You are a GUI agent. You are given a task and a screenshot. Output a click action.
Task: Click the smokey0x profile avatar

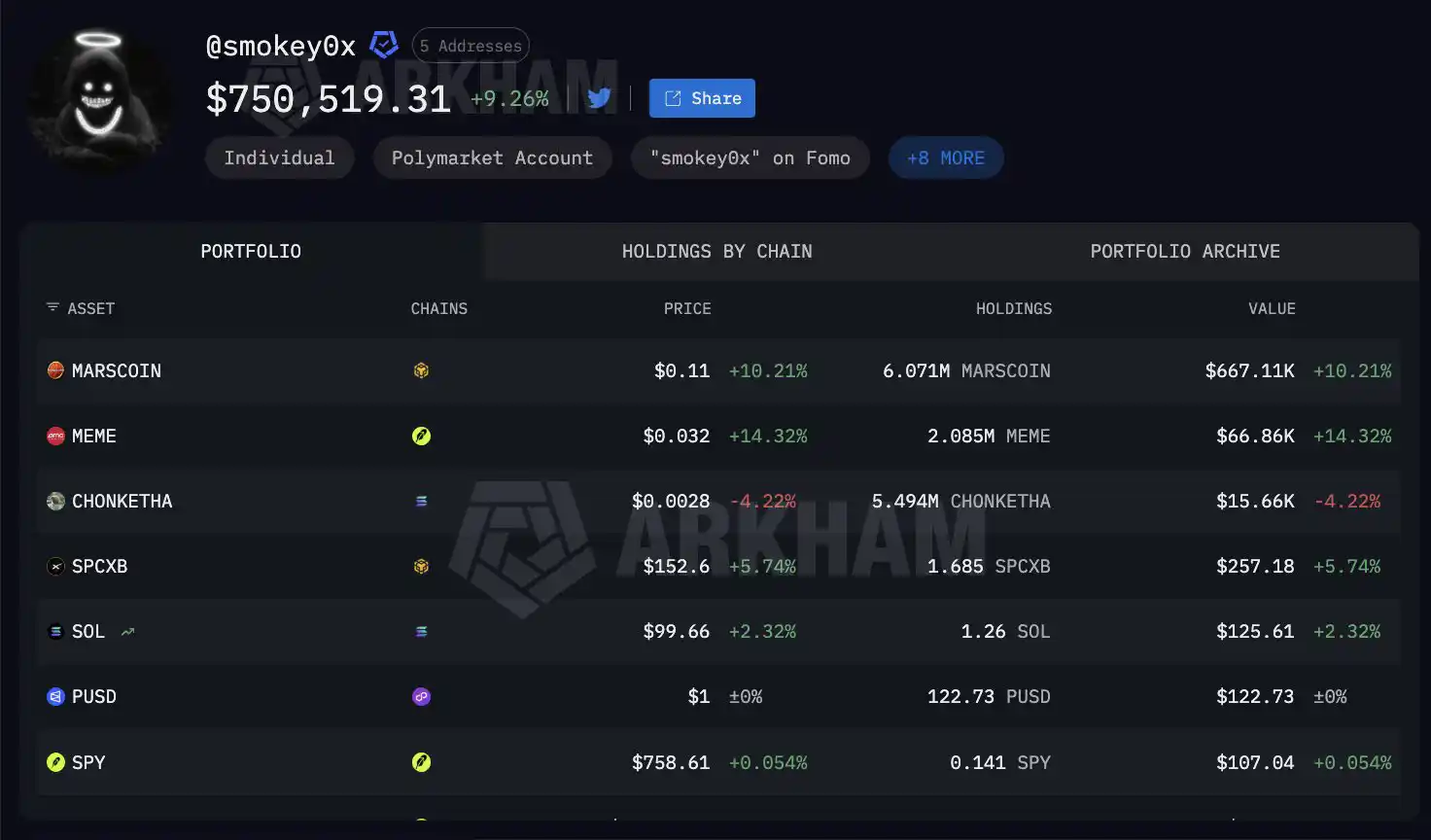98,99
